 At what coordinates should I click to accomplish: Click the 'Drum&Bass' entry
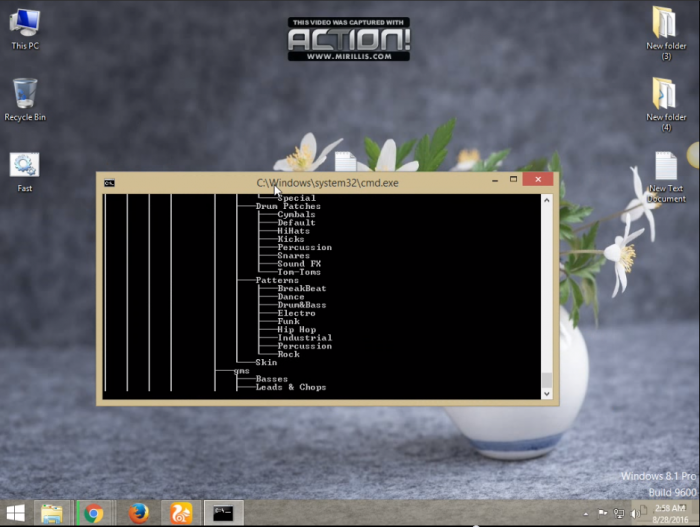[302, 305]
